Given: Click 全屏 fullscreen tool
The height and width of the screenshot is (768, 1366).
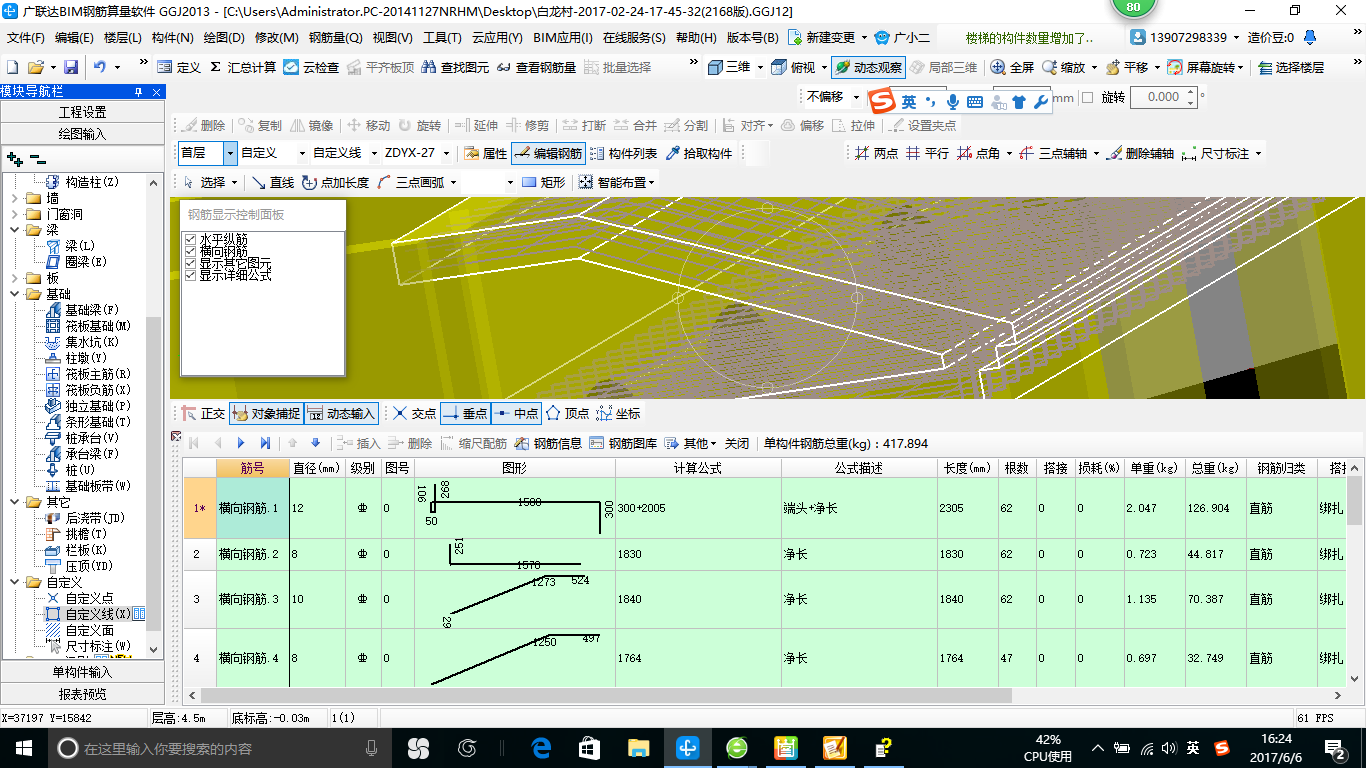Looking at the screenshot, I should pos(1012,67).
